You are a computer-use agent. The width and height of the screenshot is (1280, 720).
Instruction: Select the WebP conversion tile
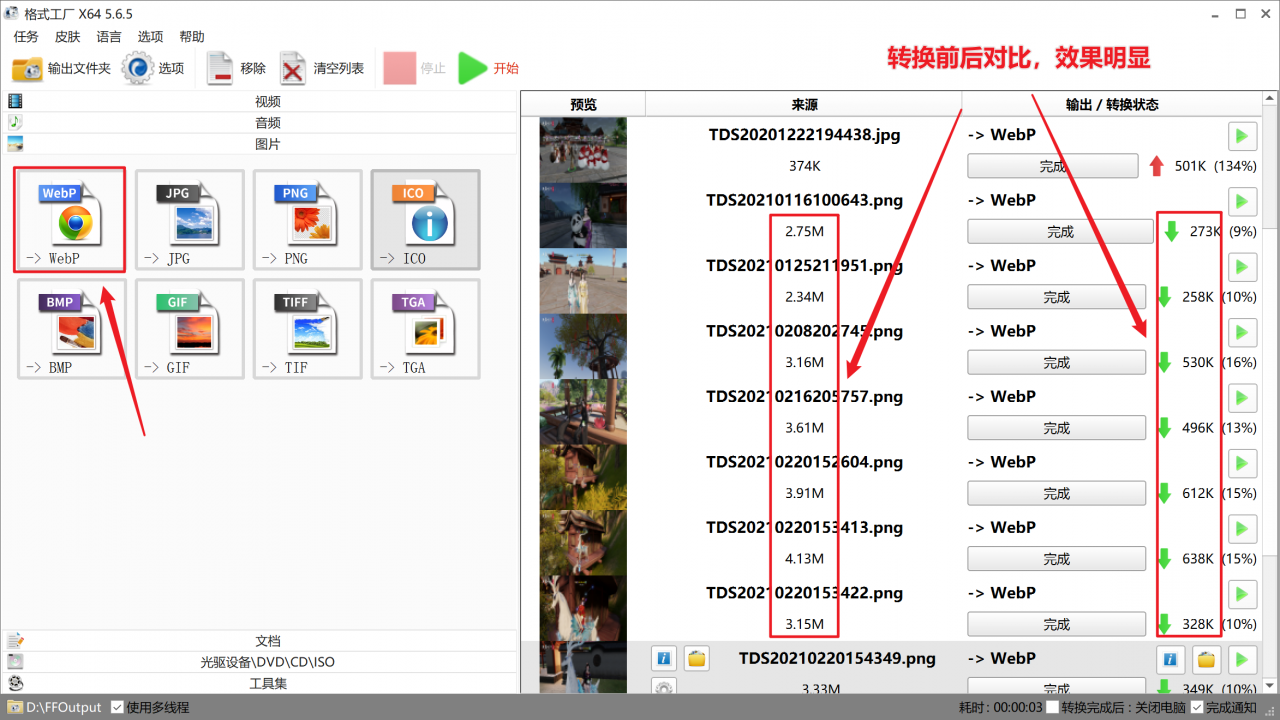[x=68, y=219]
